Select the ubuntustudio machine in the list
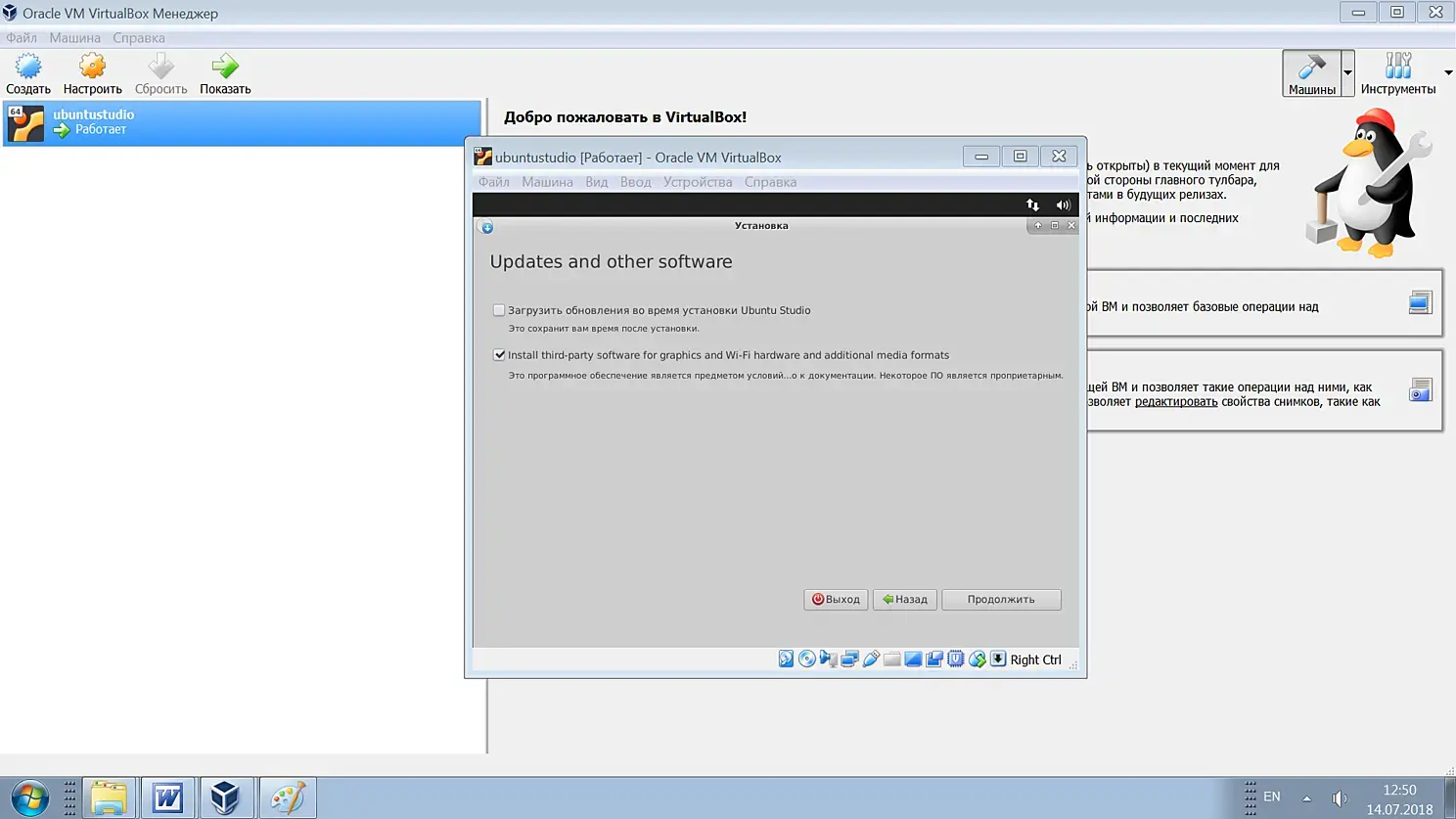Image resolution: width=1456 pixels, height=819 pixels. point(242,123)
